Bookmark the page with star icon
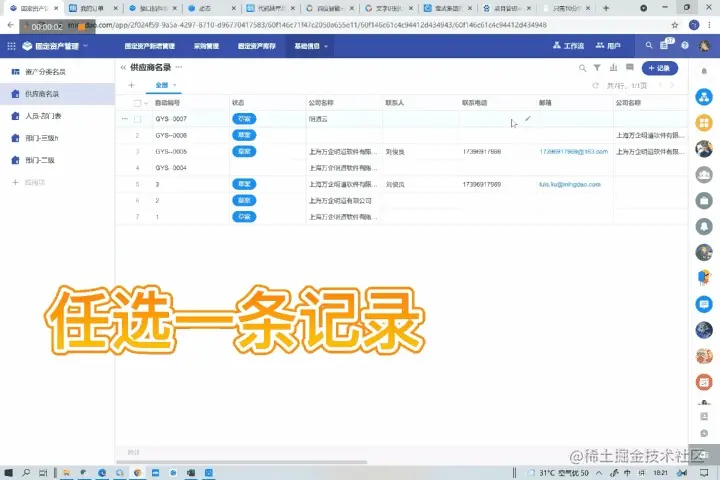This screenshot has height=480, width=720. click(x=675, y=25)
